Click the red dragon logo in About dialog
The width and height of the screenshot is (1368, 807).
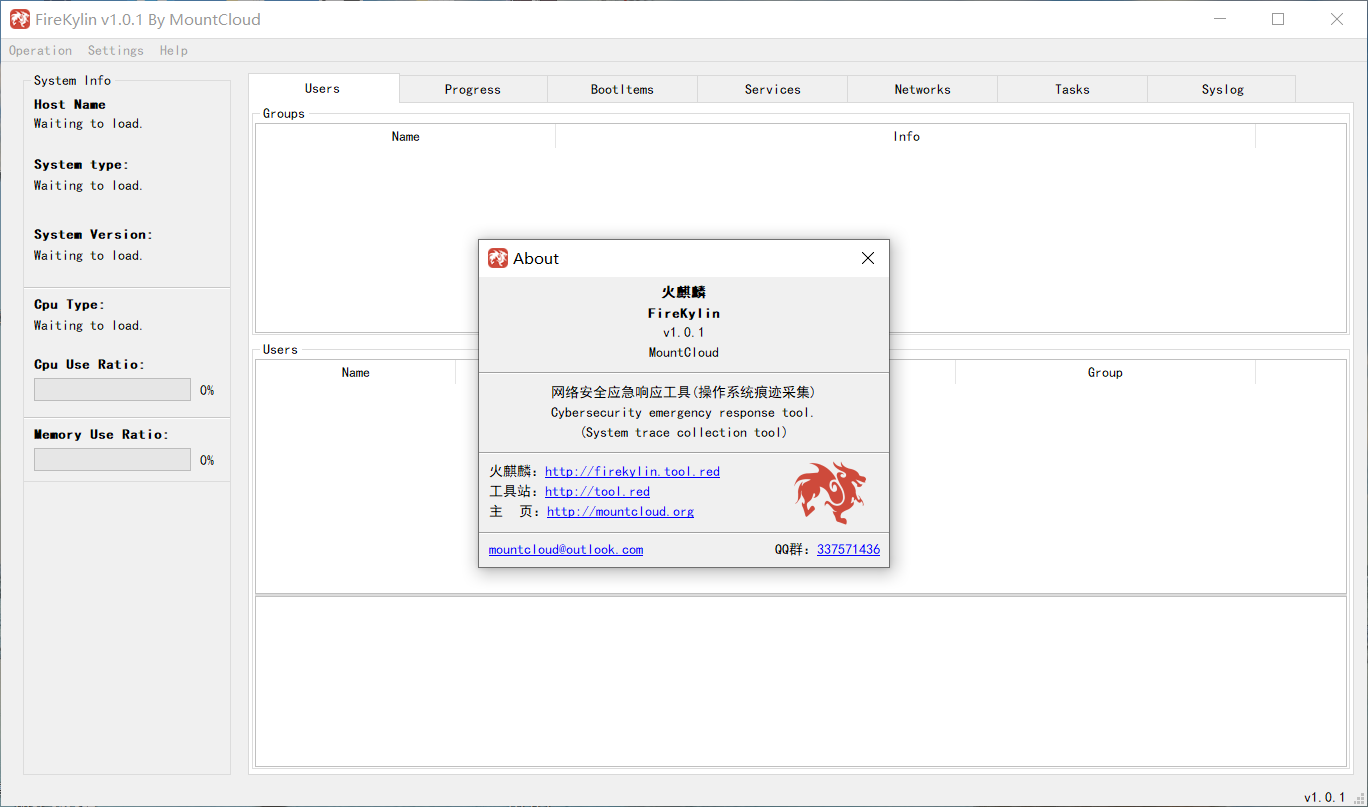pos(830,492)
